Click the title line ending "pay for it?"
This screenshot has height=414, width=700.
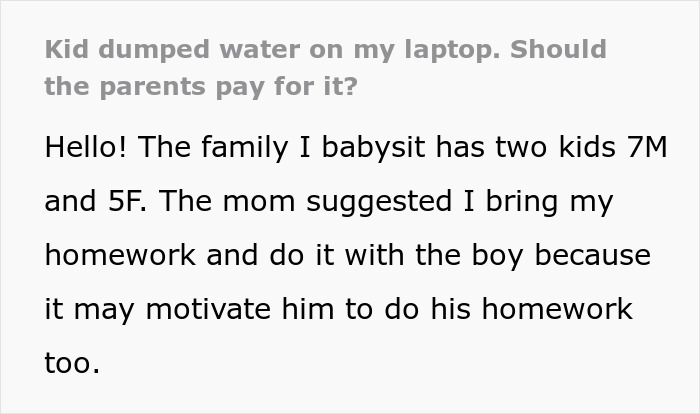tap(201, 86)
